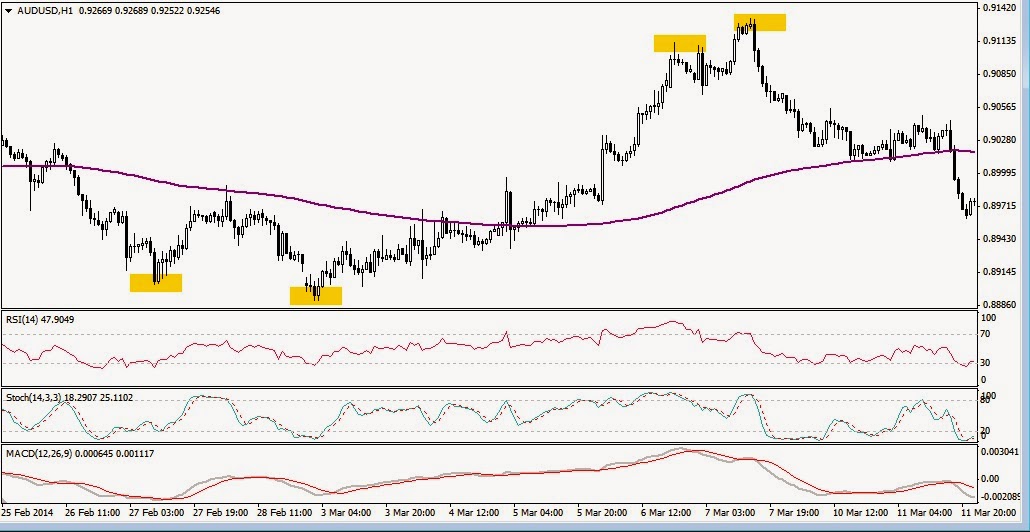Click the 70 level on the RSI scale

(985, 334)
